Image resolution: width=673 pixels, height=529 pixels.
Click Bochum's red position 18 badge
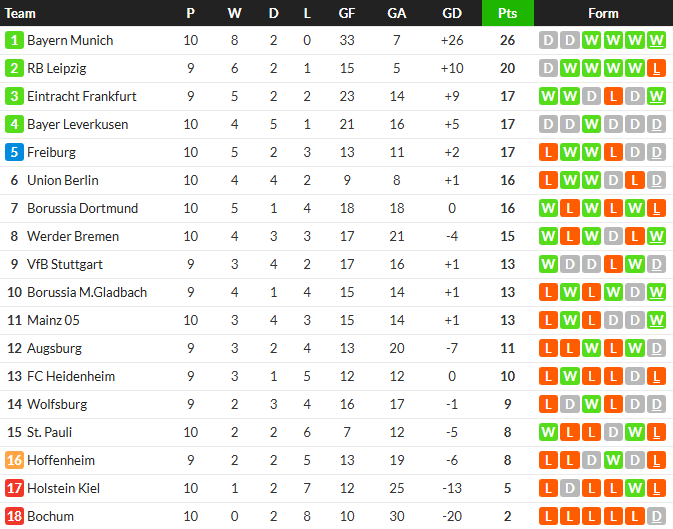coord(14,517)
